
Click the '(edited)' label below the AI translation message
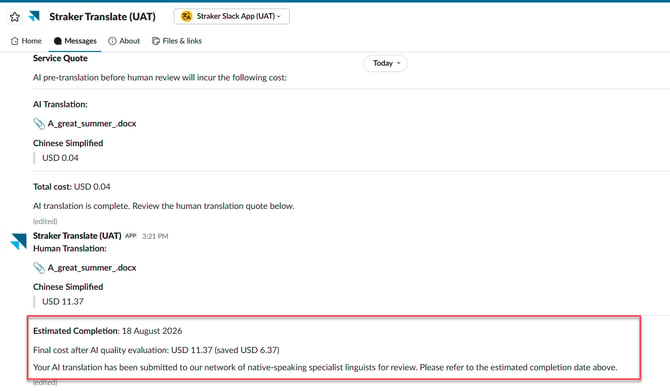[x=45, y=221]
